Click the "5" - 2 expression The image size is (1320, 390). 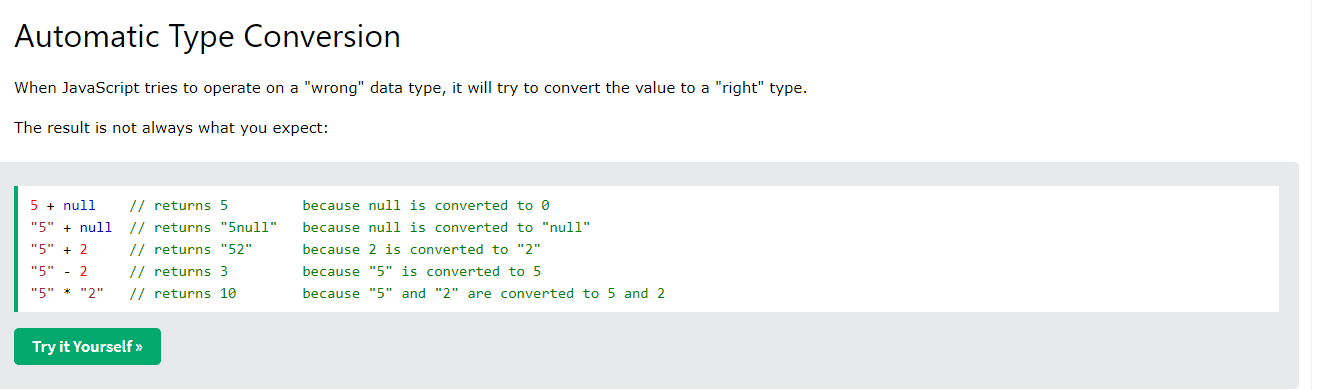[x=59, y=271]
